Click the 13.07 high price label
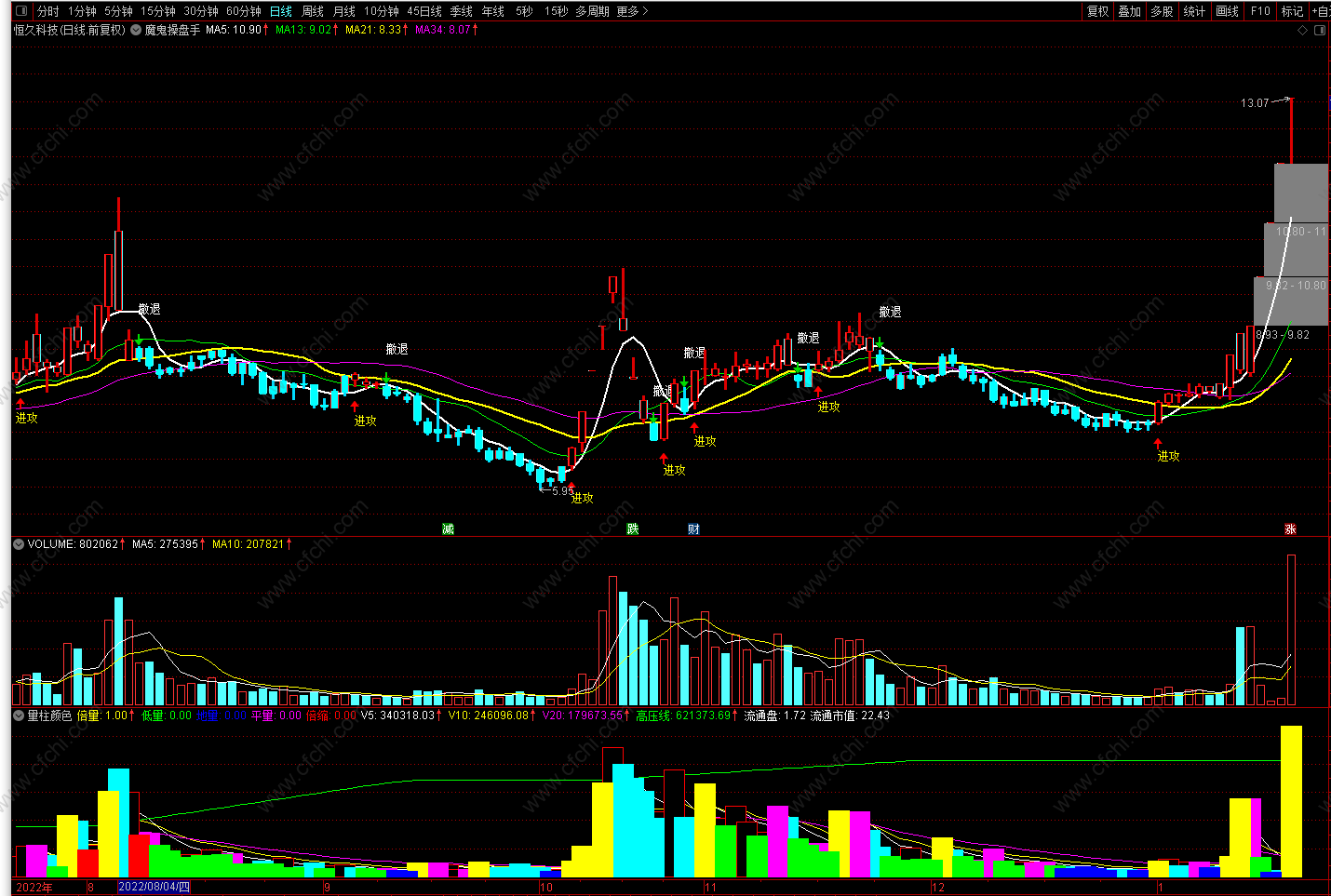This screenshot has width=1331, height=896. 1254,103
